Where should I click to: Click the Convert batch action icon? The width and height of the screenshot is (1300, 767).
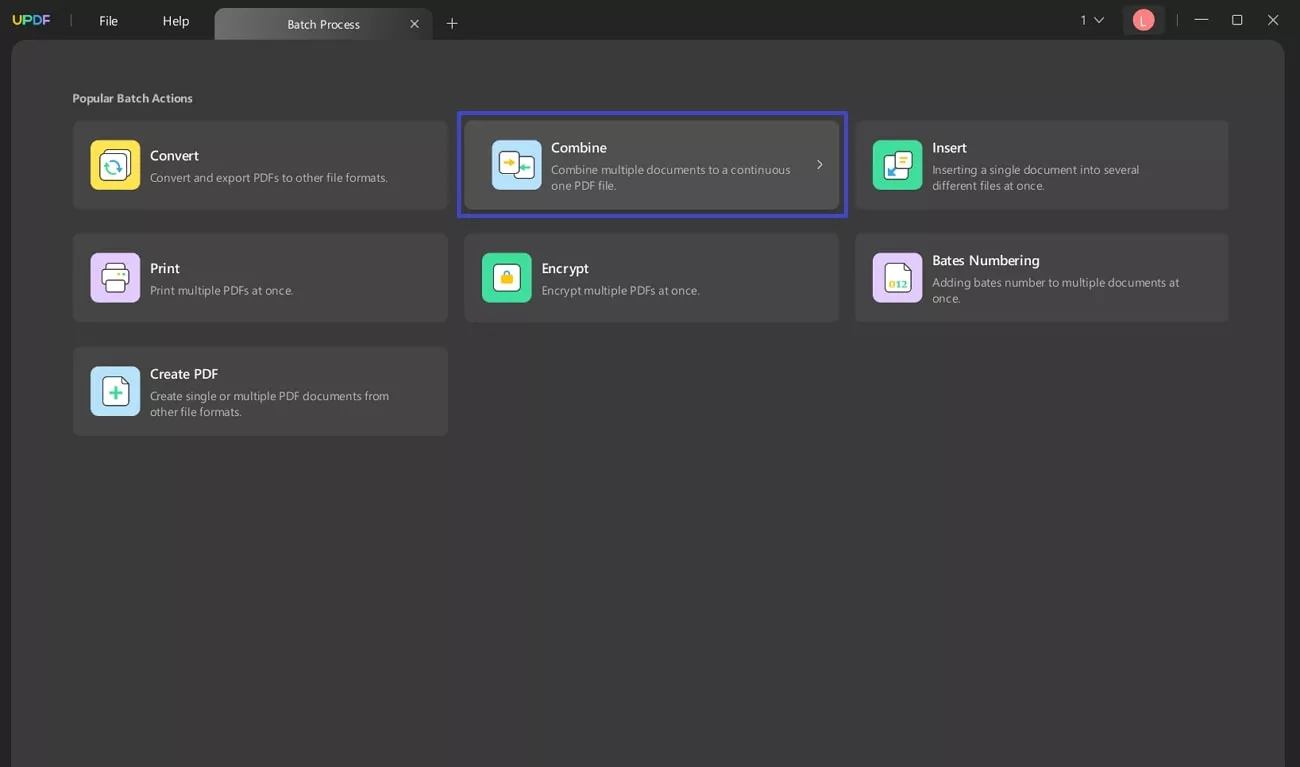tap(115, 165)
